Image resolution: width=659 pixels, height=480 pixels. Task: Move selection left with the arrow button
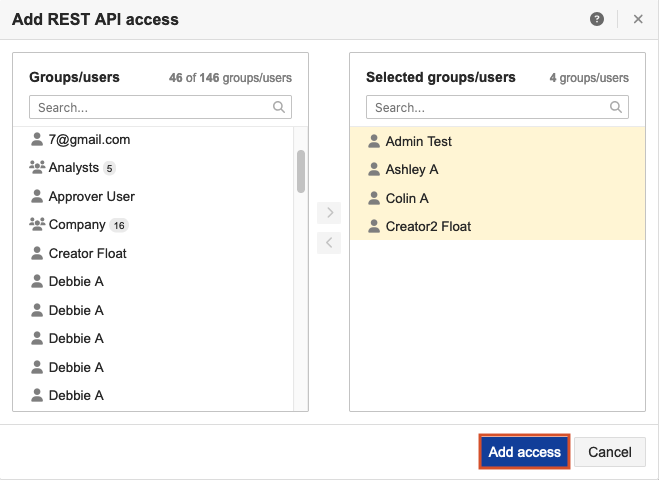point(329,242)
